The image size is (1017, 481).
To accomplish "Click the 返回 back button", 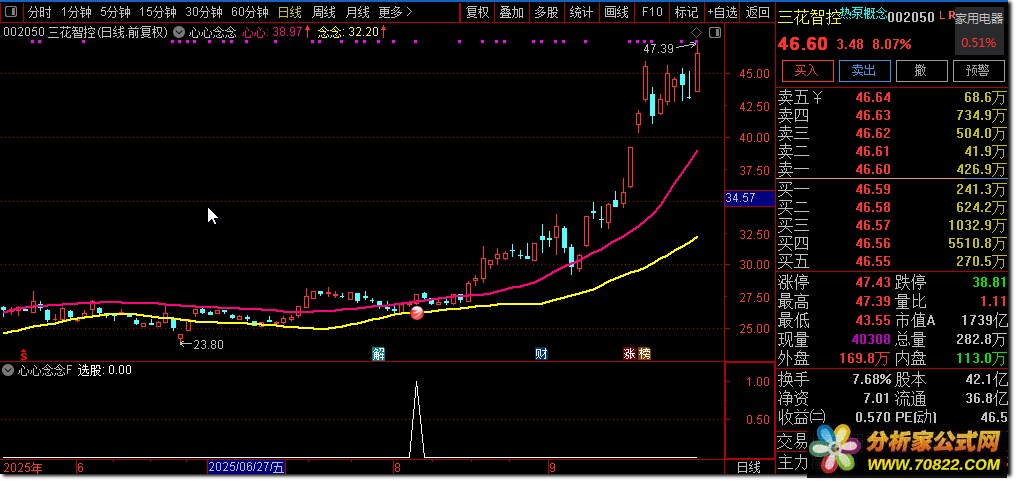I will pyautogui.click(x=758, y=12).
